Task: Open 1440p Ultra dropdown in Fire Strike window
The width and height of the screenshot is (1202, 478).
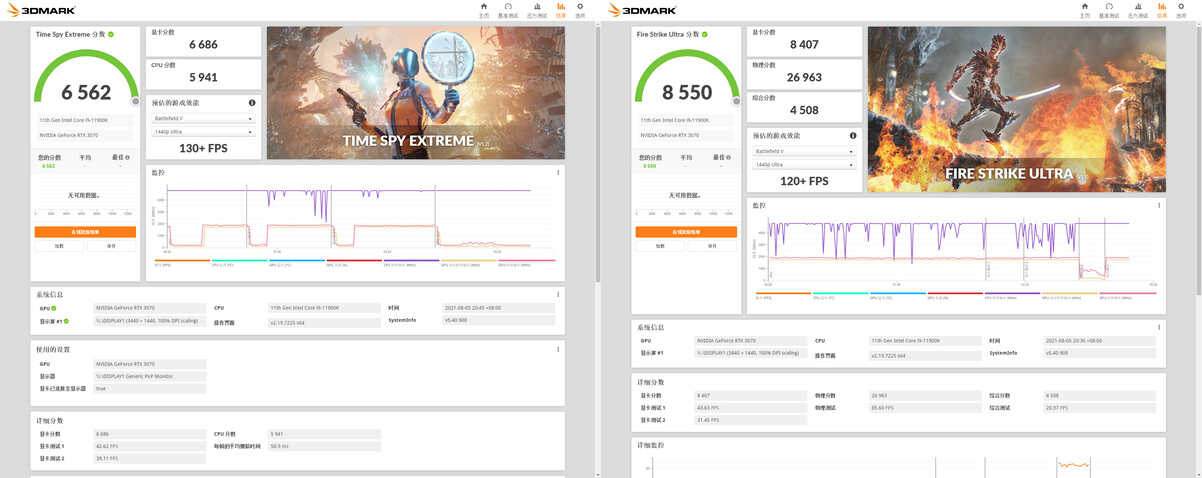Action: (x=805, y=164)
